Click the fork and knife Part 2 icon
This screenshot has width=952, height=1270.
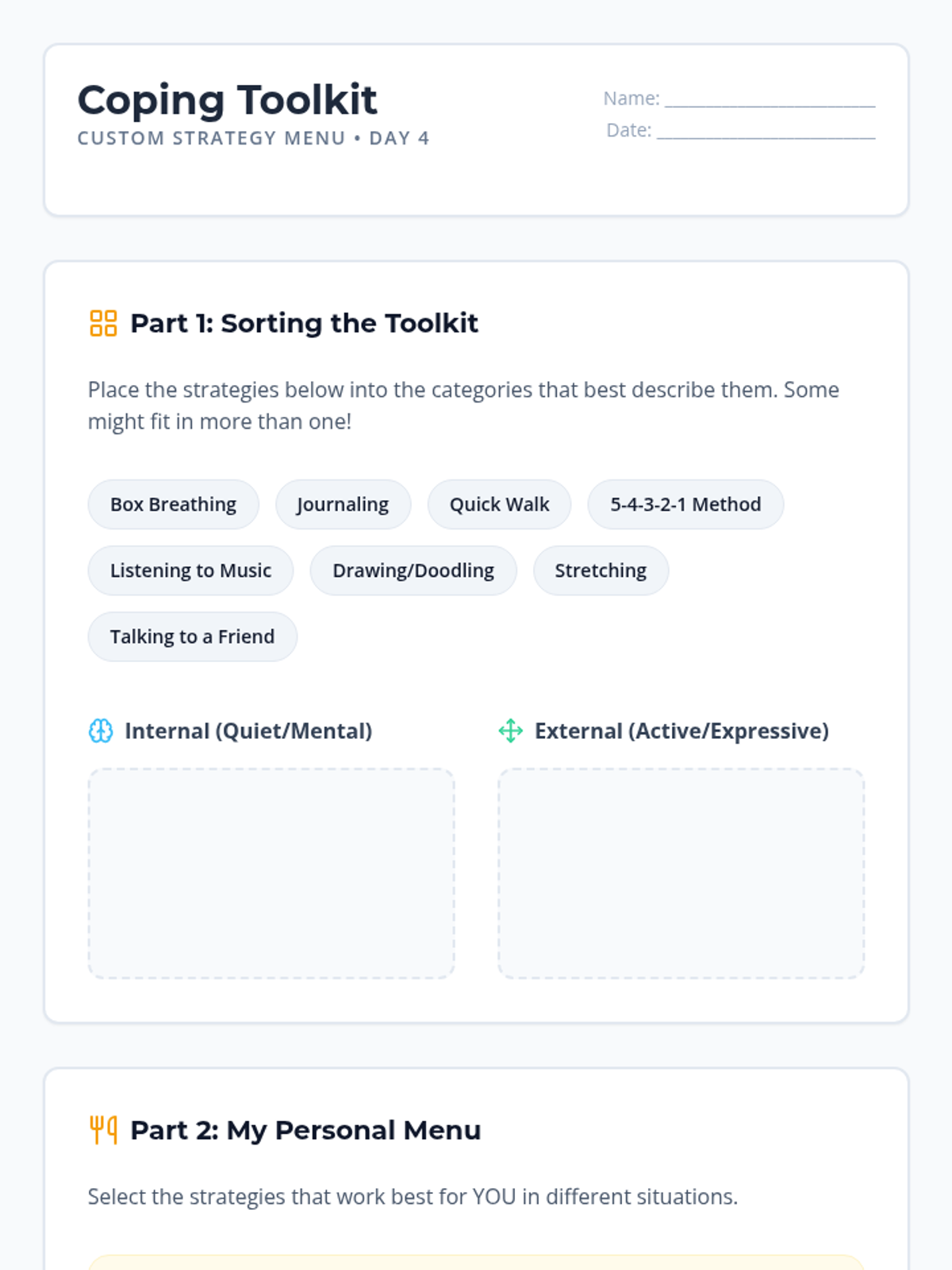point(103,1130)
